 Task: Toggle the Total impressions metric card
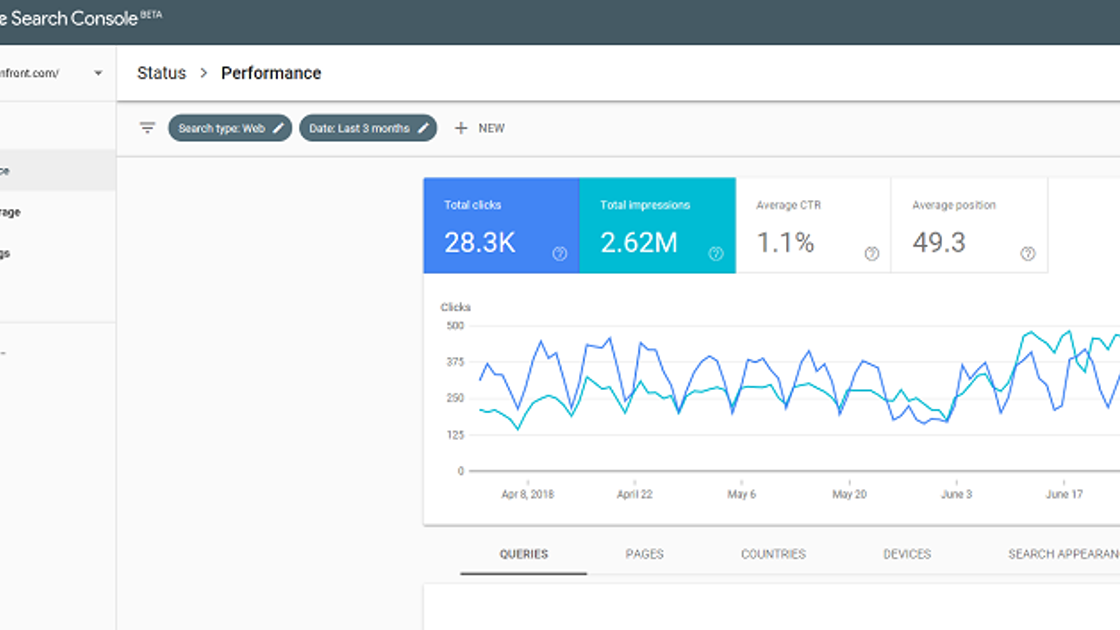point(658,225)
